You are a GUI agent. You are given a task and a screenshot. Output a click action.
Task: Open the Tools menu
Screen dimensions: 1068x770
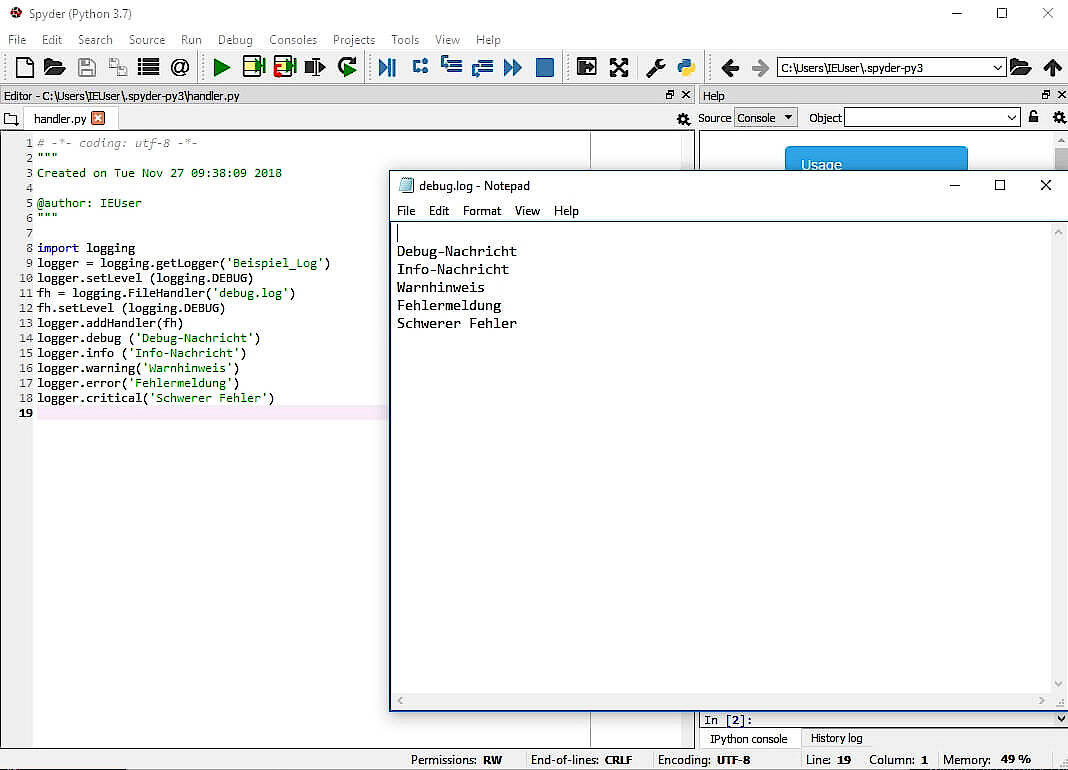pyautogui.click(x=405, y=40)
